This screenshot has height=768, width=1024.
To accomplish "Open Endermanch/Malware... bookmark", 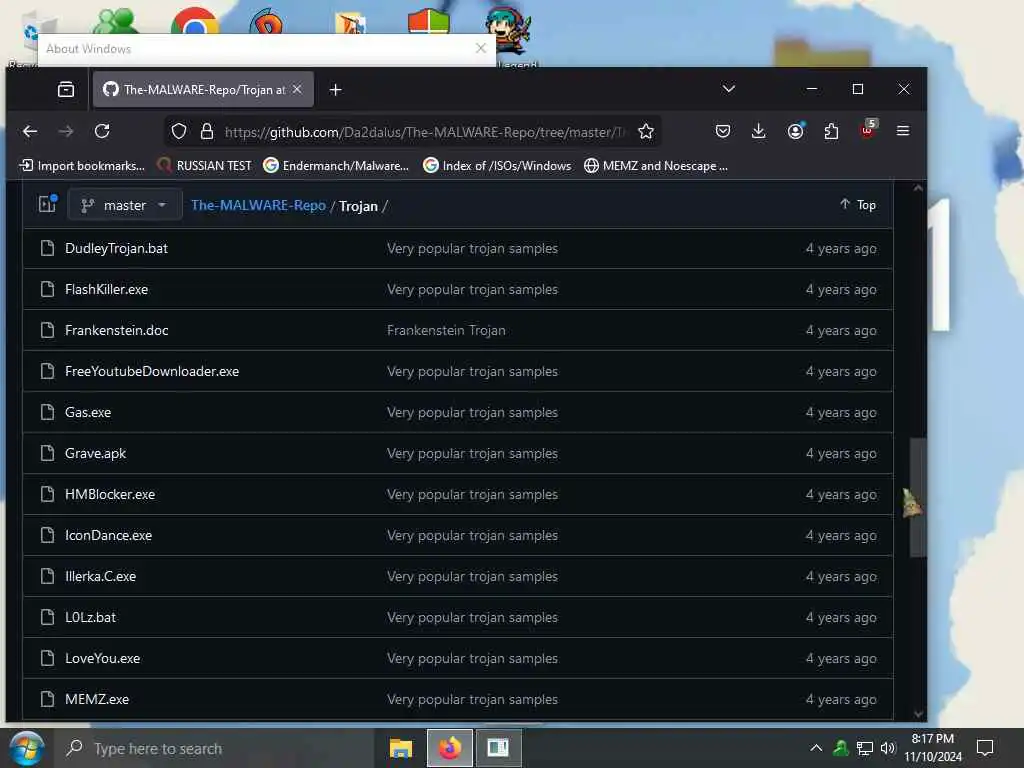I will coord(336,166).
